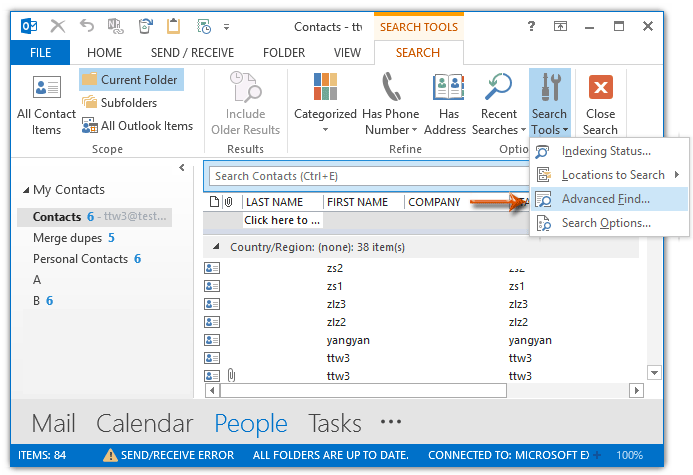Expand Locations to Search submenu
Image resolution: width=693 pixels, height=475 pixels.
tap(612, 175)
